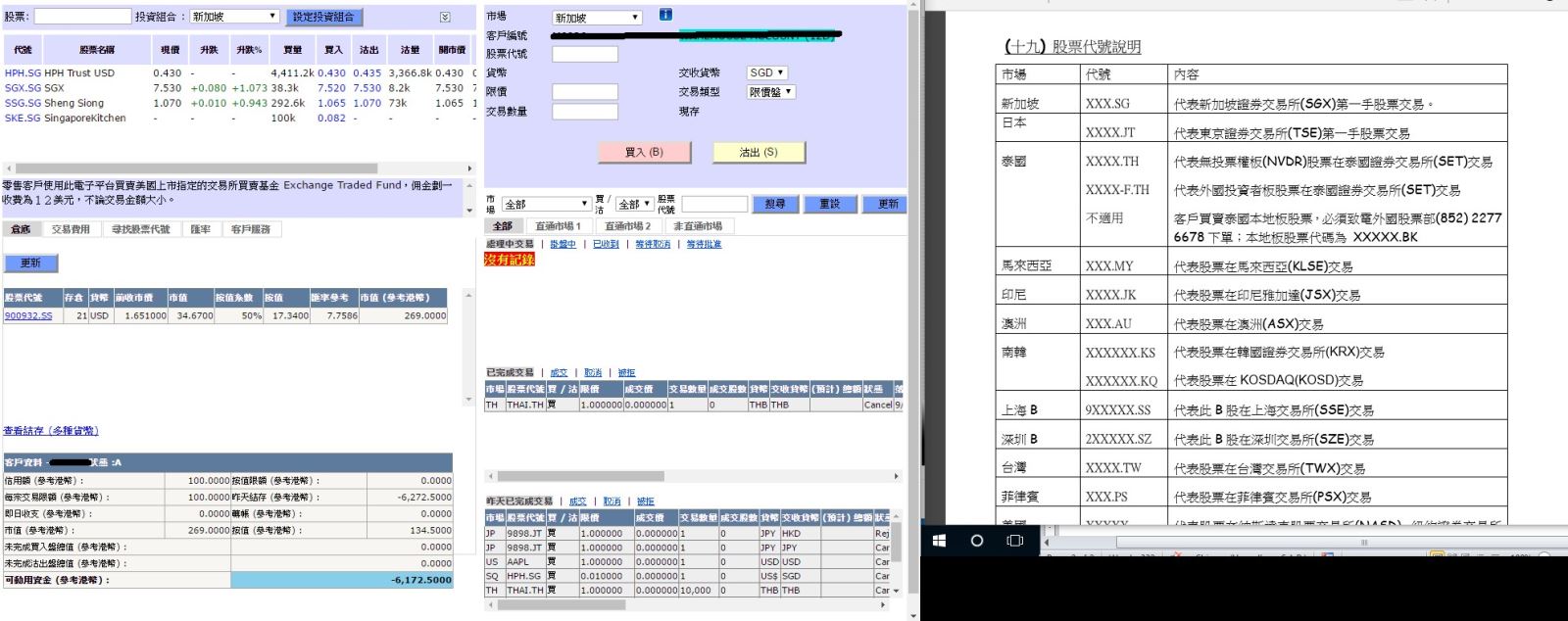Switch to the 交易費用 tab
This screenshot has height=621, width=1568.
71,229
